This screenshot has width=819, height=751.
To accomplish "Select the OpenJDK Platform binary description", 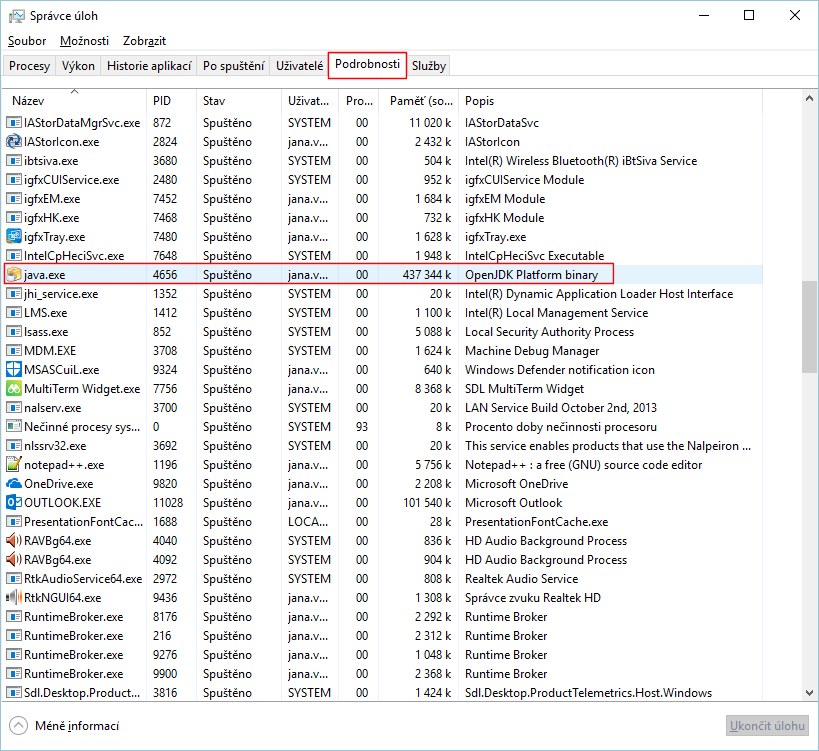I will click(x=531, y=275).
